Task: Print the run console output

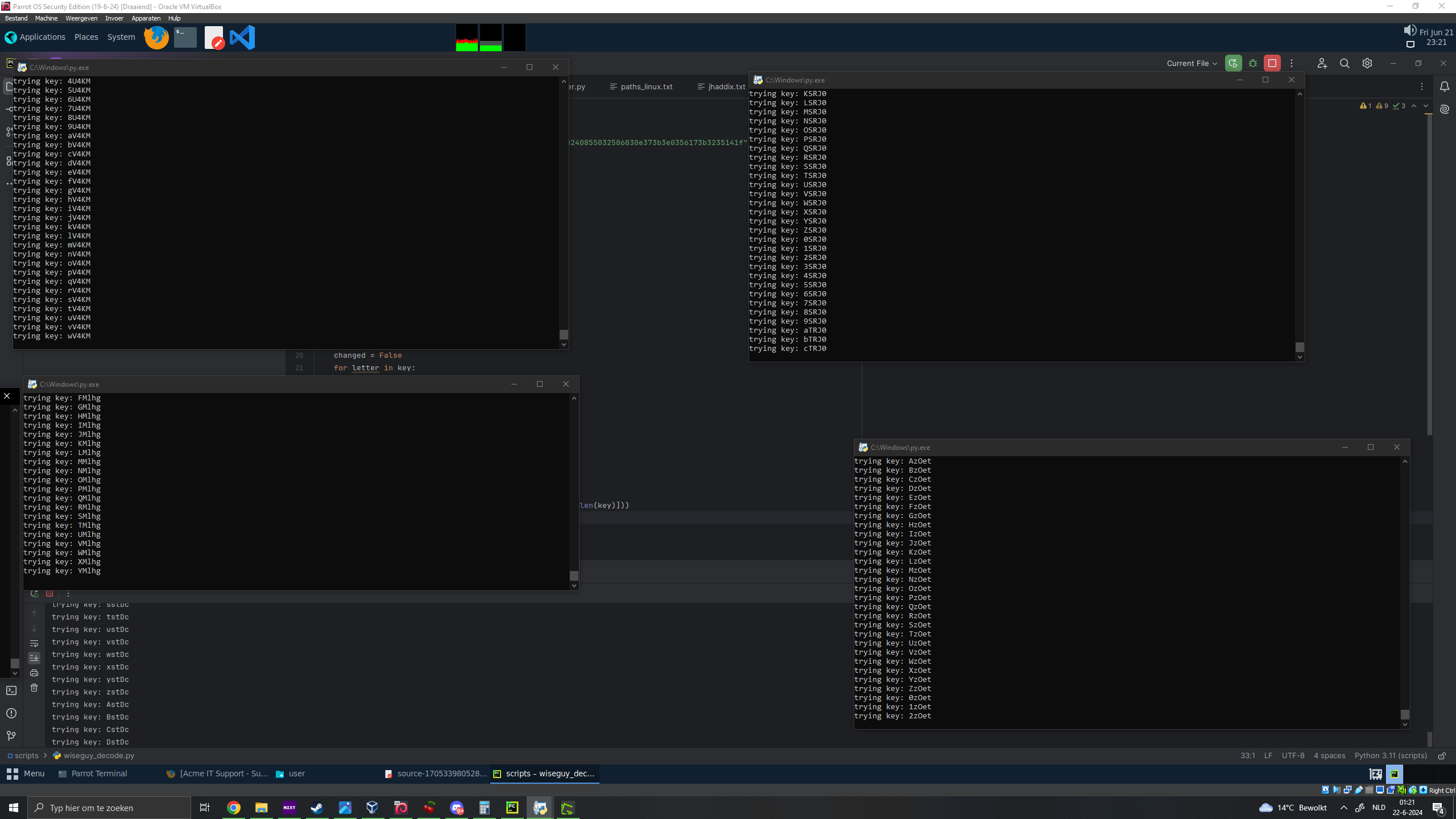Action: pyautogui.click(x=34, y=673)
